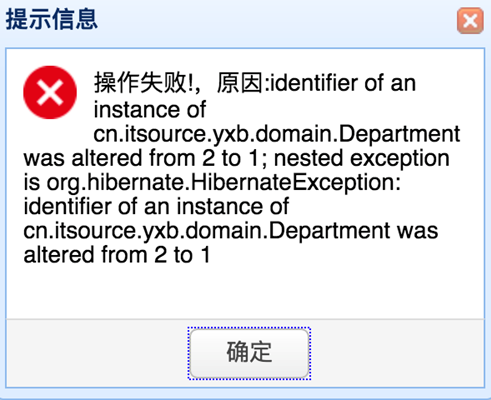The width and height of the screenshot is (491, 400).
Task: Click the title bar blank area beside 提示信息
Action: [277, 20]
